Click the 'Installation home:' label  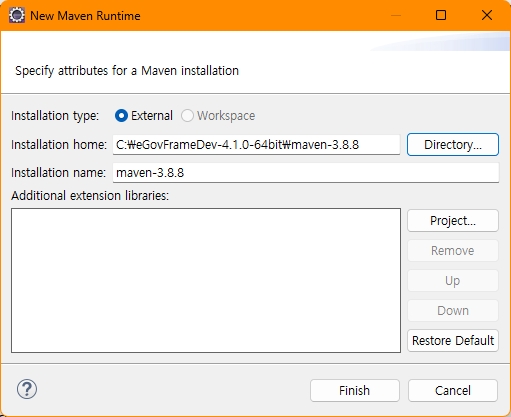point(59,145)
